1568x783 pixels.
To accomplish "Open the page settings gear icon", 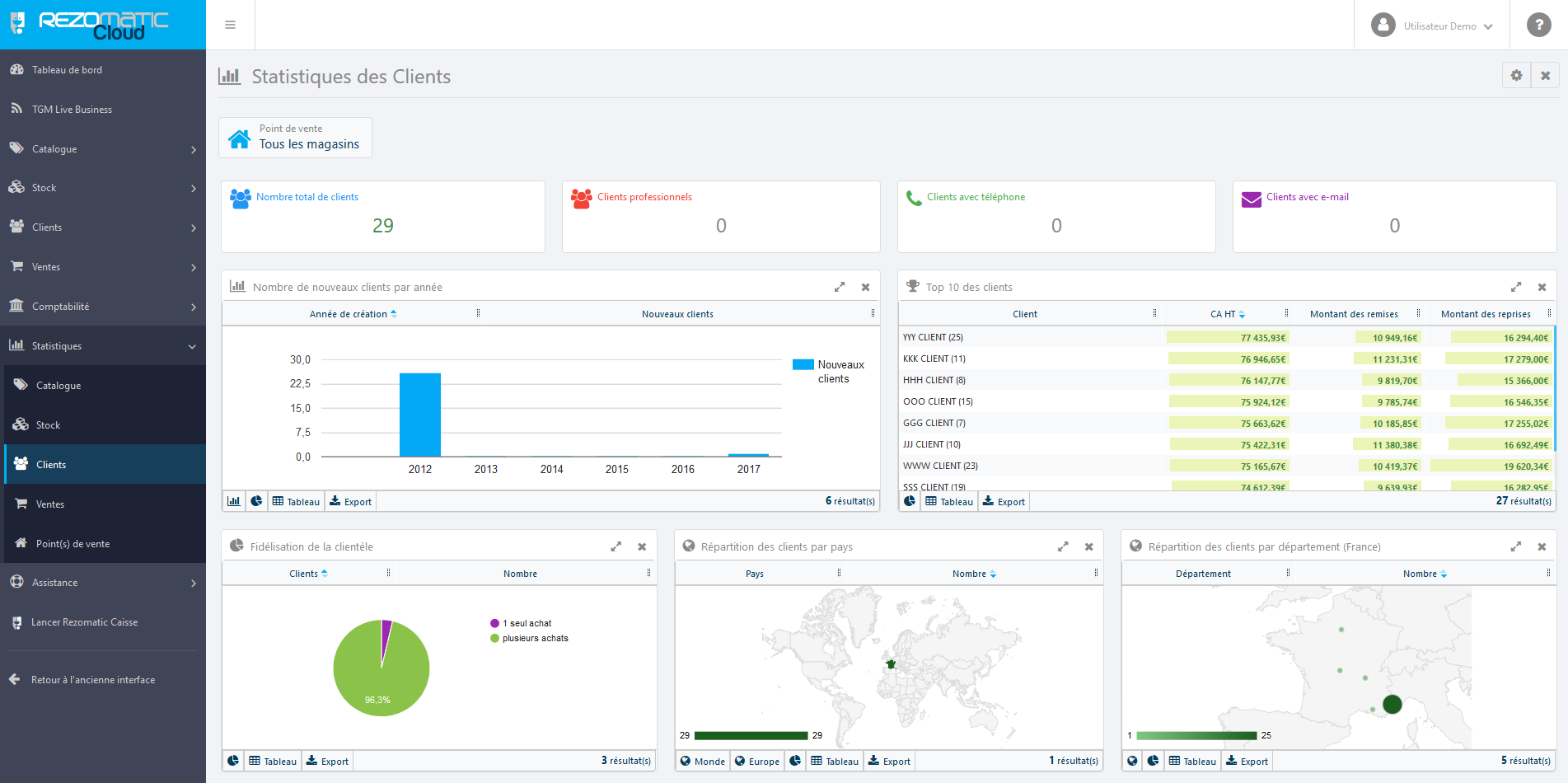I will [1516, 75].
